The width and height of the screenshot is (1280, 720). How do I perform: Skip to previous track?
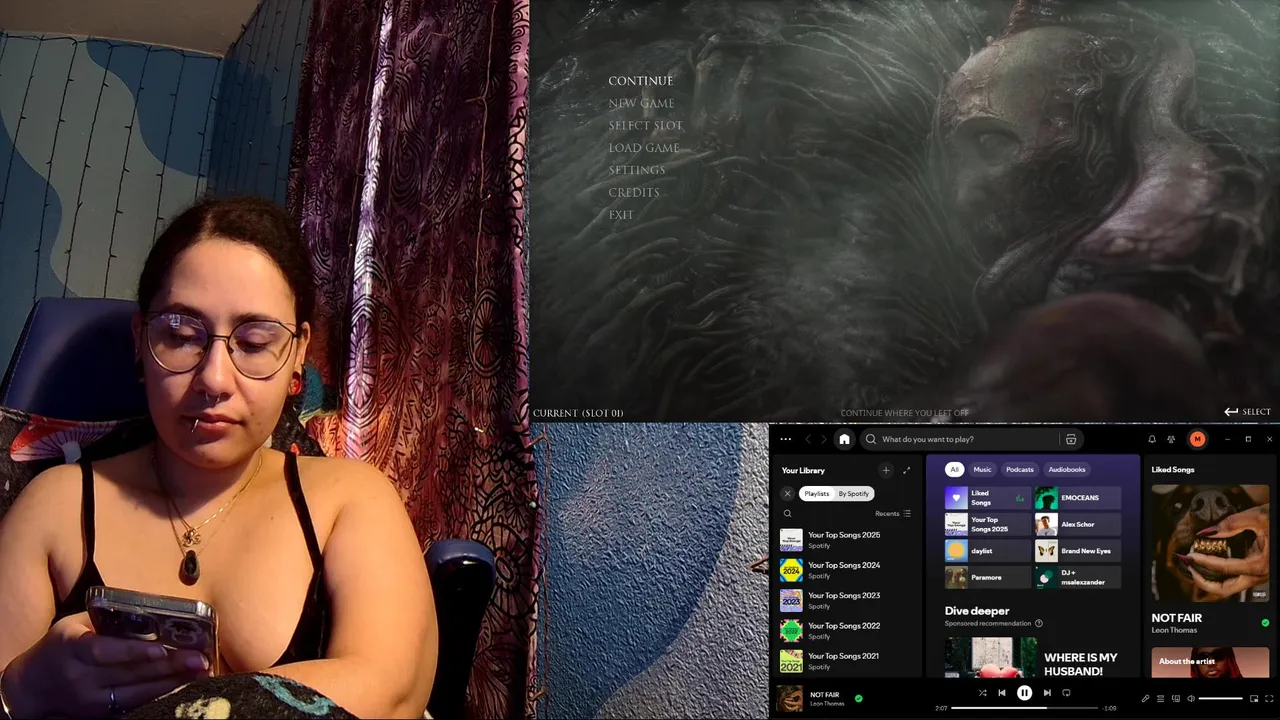pos(1002,692)
